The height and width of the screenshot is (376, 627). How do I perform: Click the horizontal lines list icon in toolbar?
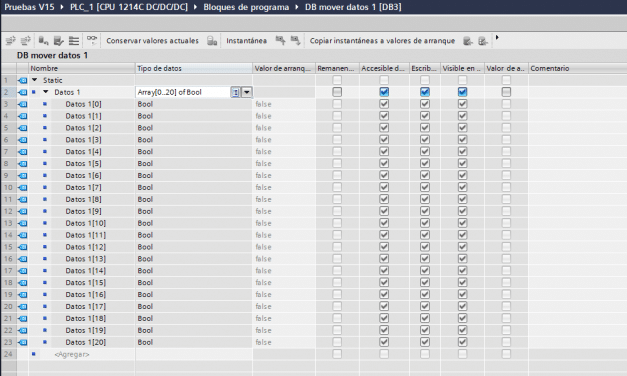(x=74, y=40)
